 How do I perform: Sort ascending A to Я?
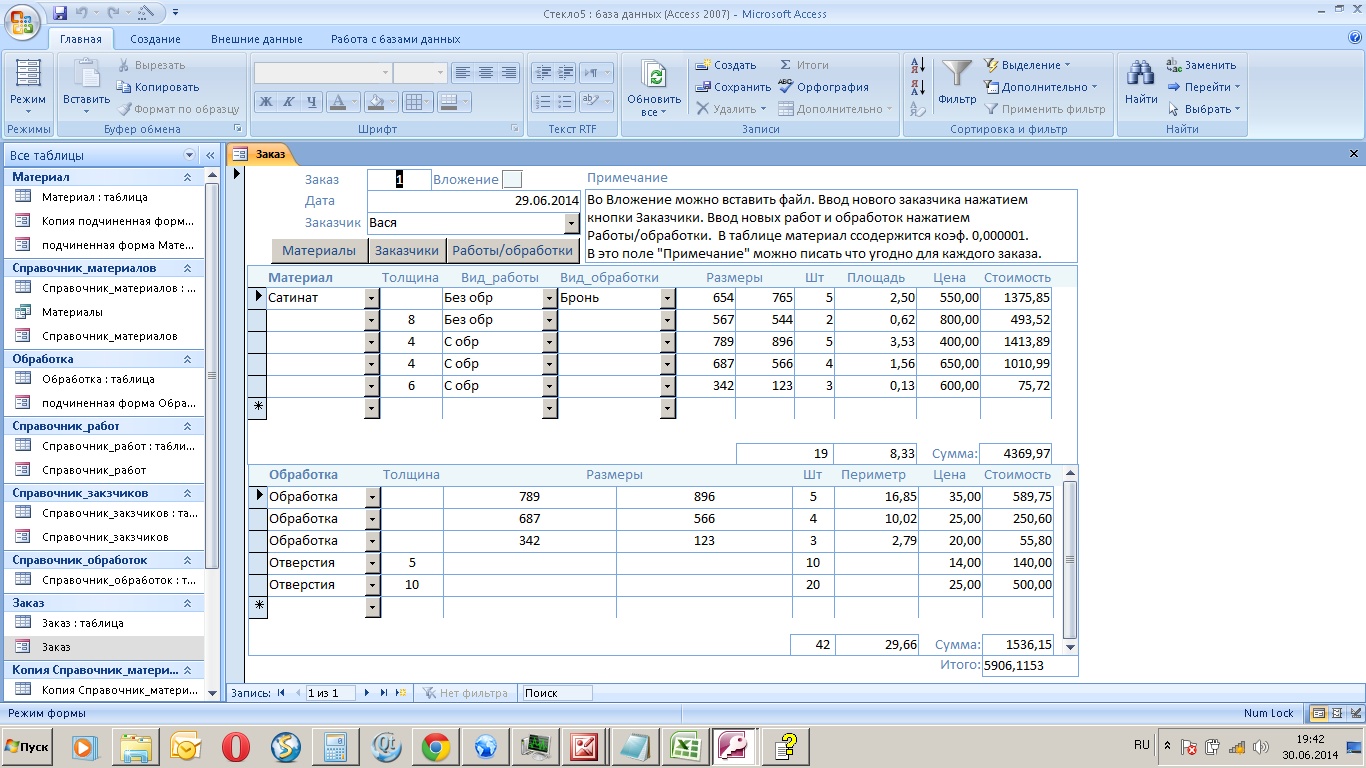919,66
